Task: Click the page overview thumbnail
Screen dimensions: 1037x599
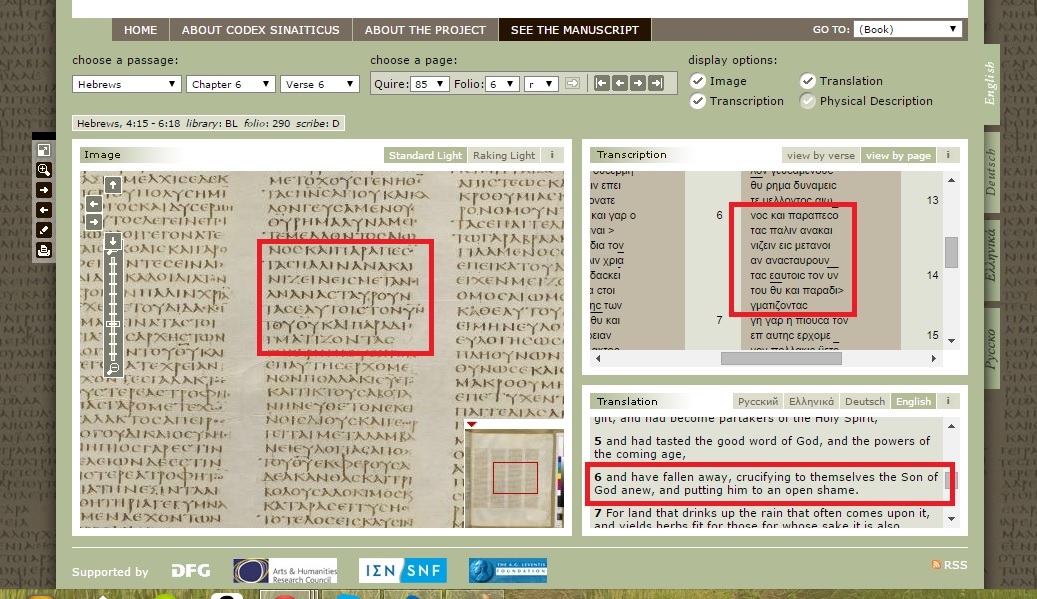Action: click(x=515, y=478)
